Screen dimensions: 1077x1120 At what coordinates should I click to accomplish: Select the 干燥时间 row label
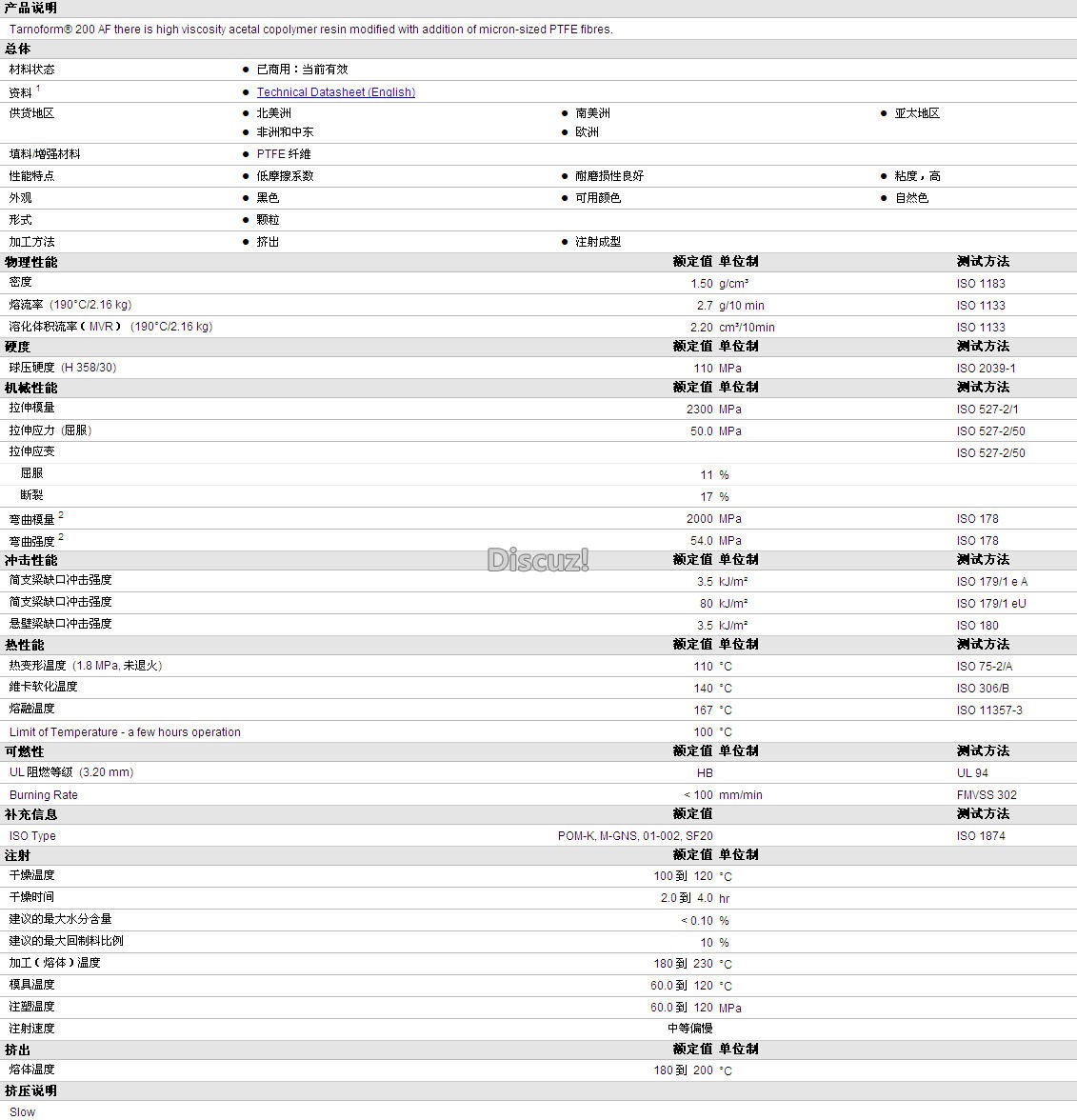tap(31, 897)
